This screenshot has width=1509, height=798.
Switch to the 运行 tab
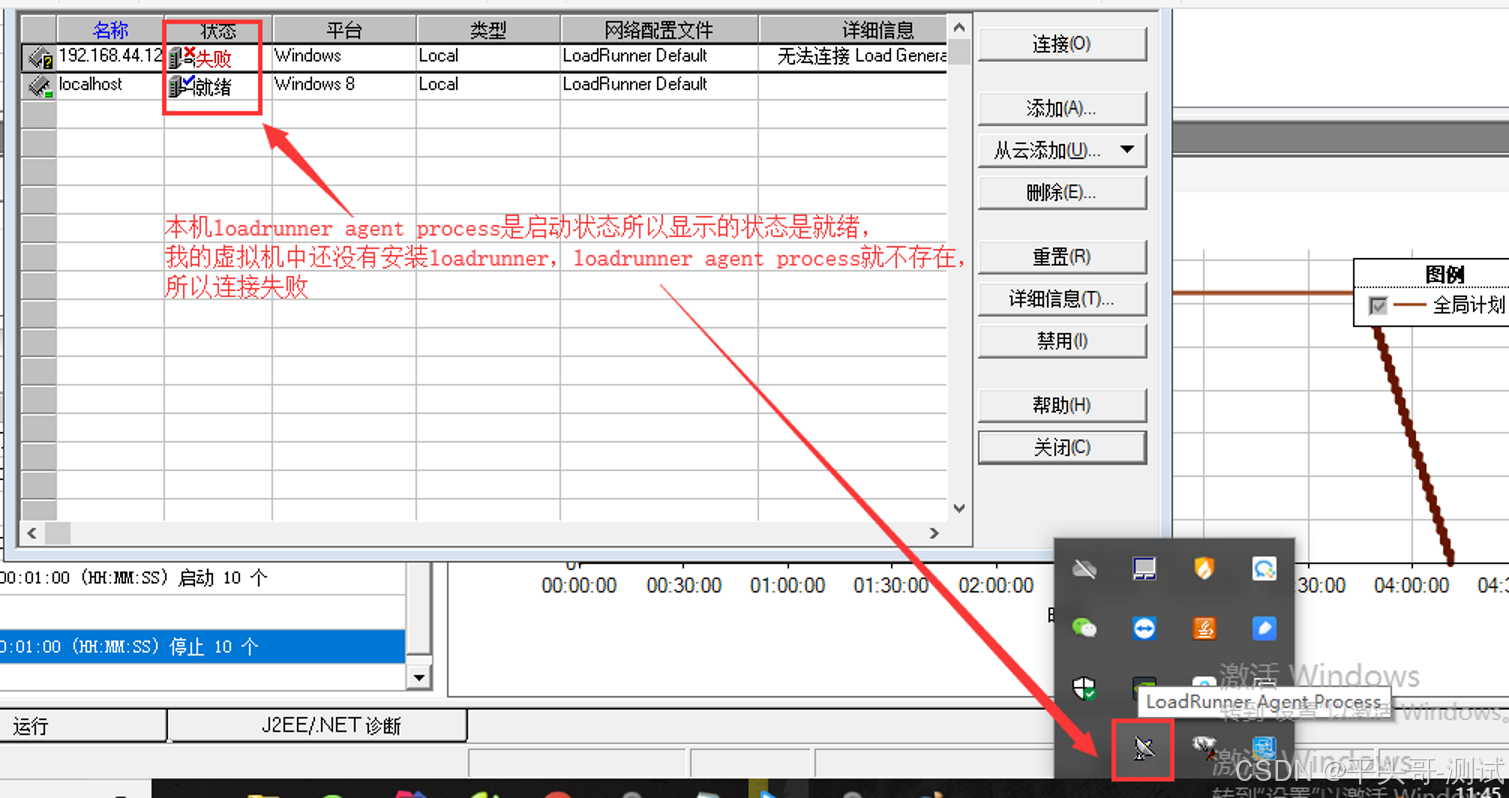point(82,725)
